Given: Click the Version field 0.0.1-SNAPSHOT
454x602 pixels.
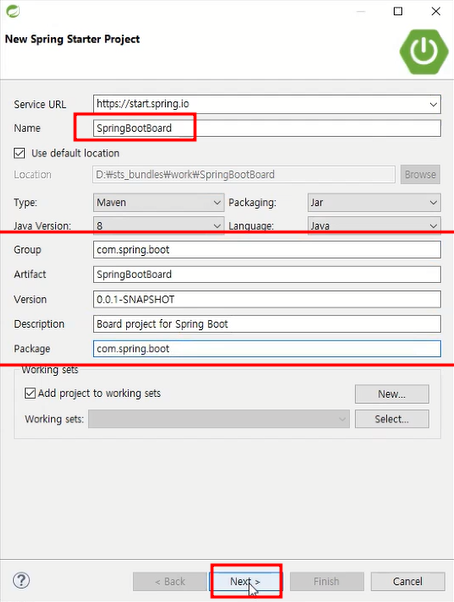Looking at the screenshot, I should coord(267,299).
